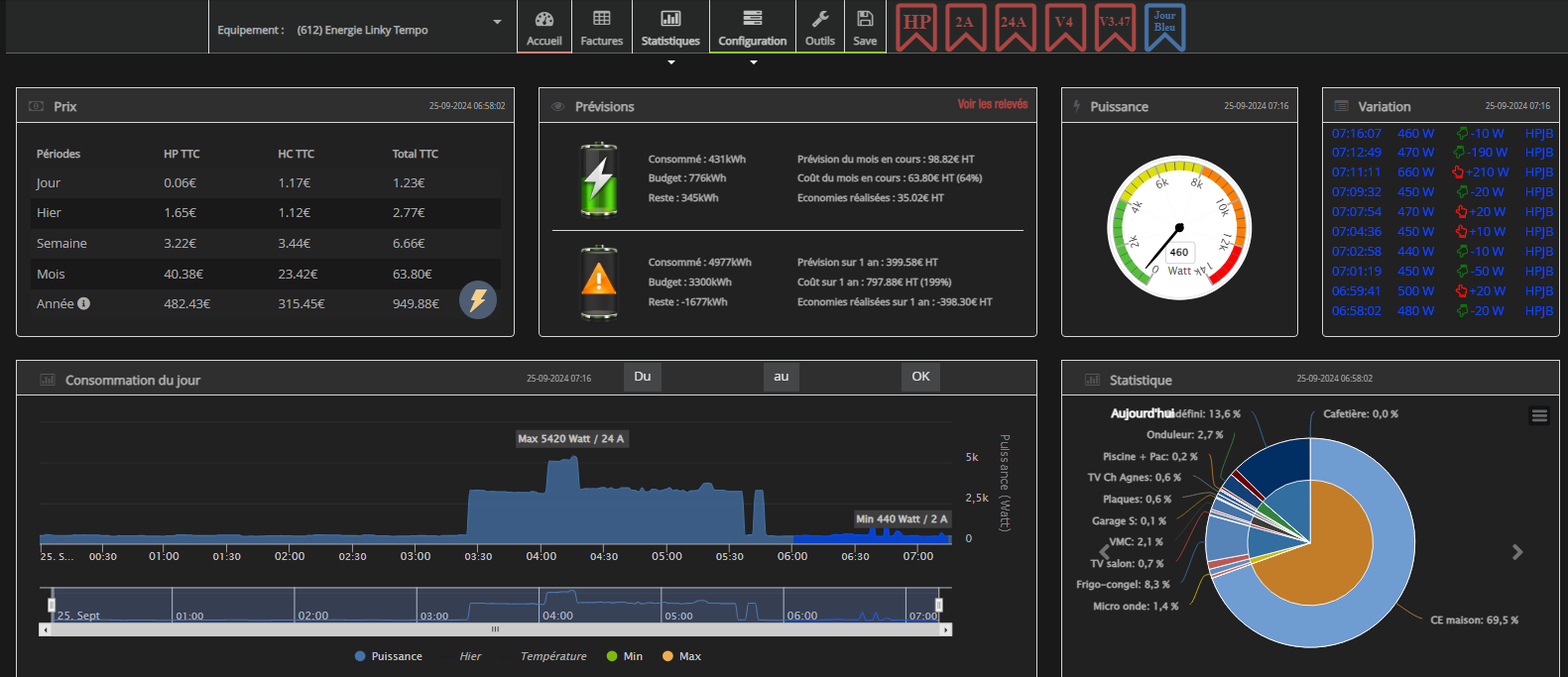Click the Jour Bleu bookmark badge
The width and height of the screenshot is (1568, 677).
(x=1164, y=26)
